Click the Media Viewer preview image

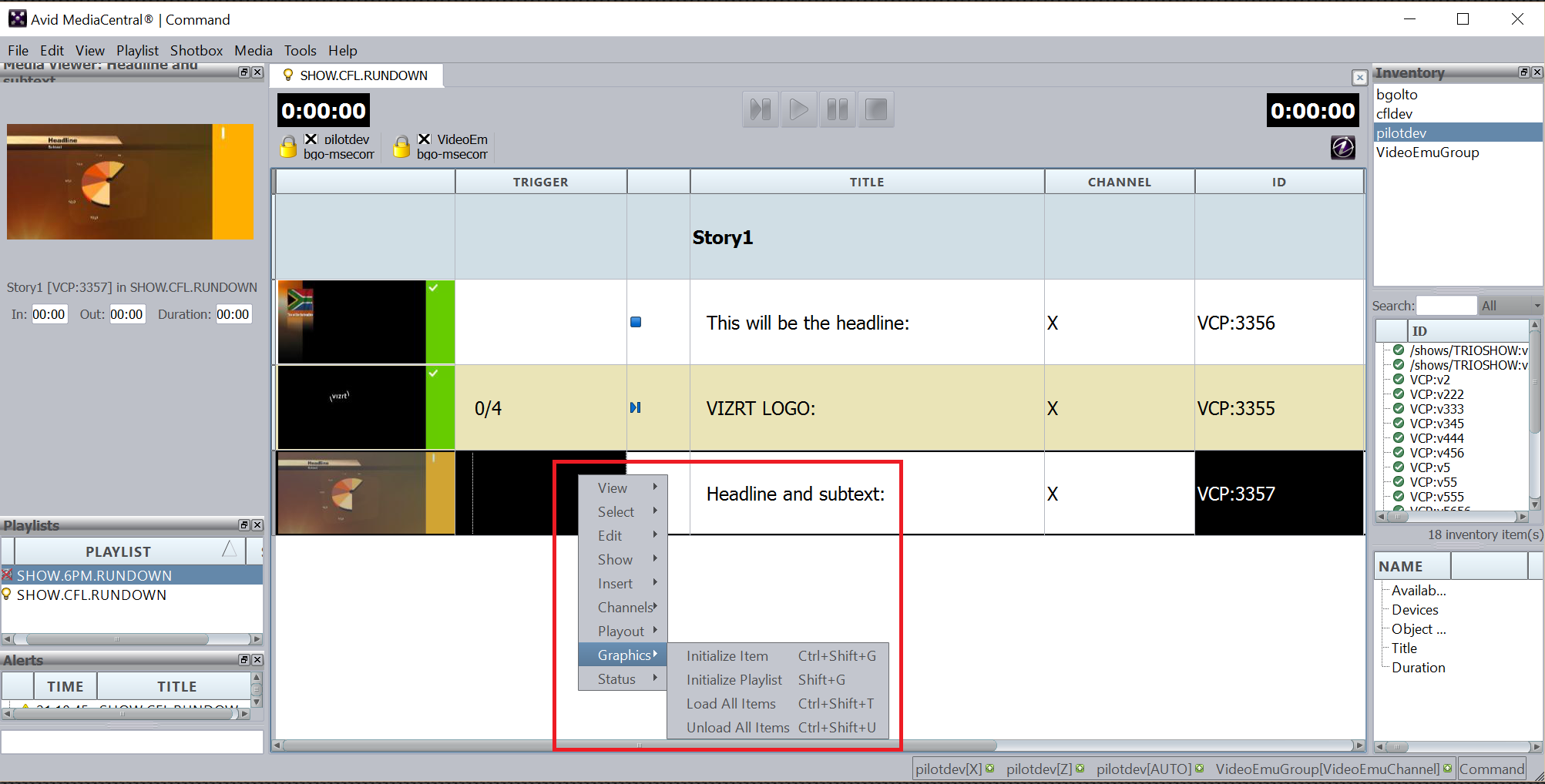click(x=130, y=182)
